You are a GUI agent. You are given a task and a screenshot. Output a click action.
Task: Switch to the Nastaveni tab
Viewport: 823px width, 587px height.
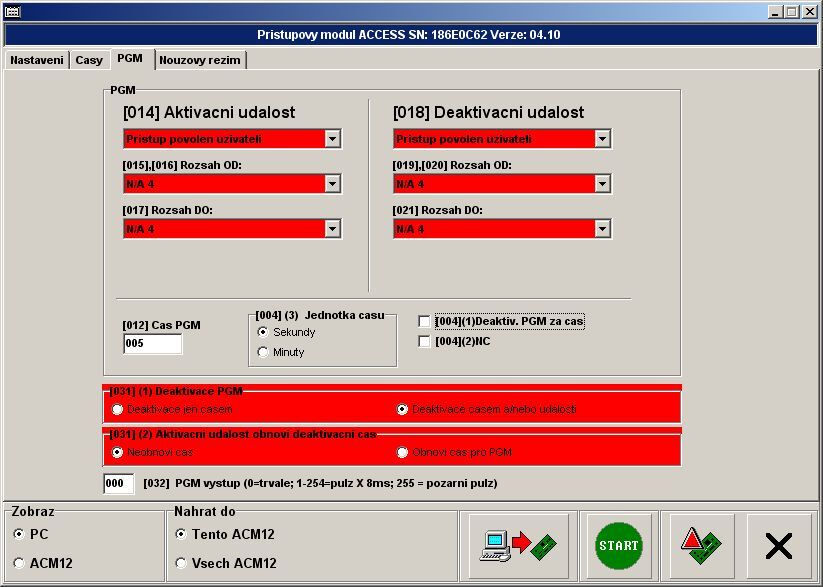[37, 60]
